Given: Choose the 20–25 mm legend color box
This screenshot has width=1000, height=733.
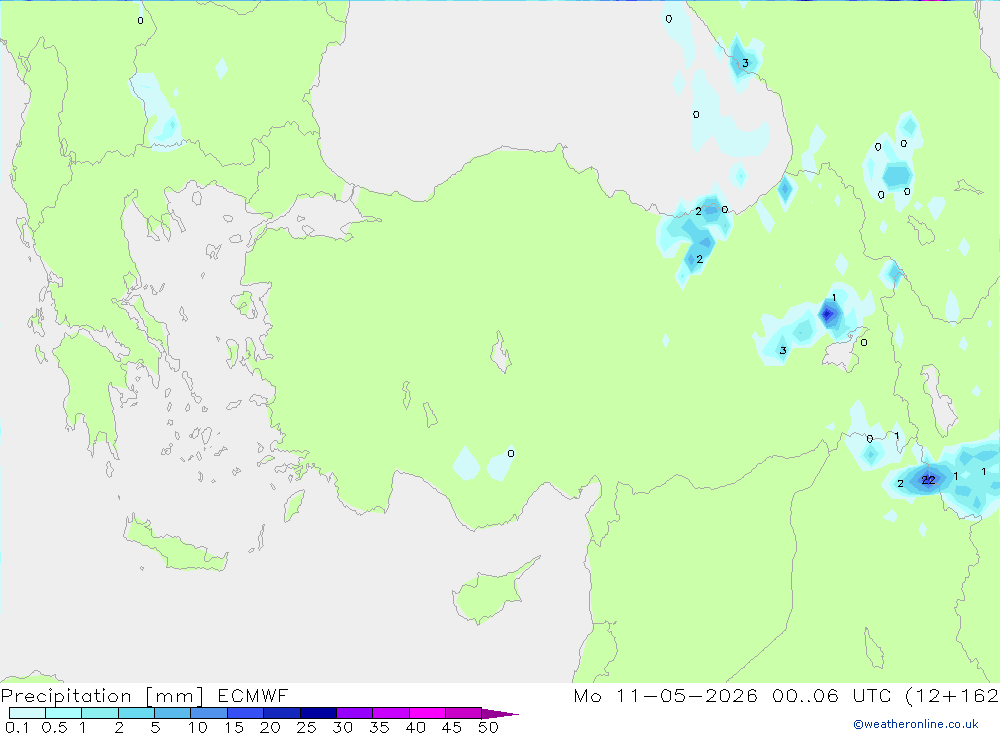Looking at the screenshot, I should pos(282,713).
